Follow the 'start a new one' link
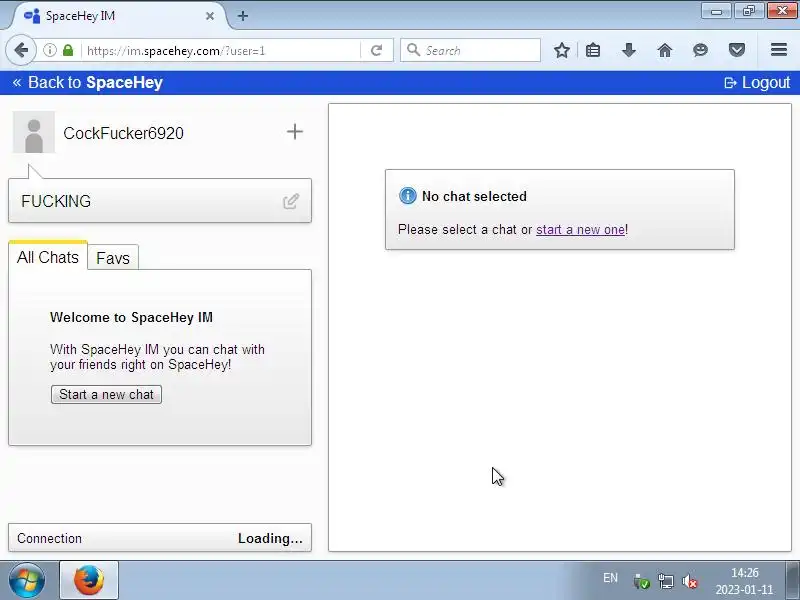 pyautogui.click(x=581, y=230)
